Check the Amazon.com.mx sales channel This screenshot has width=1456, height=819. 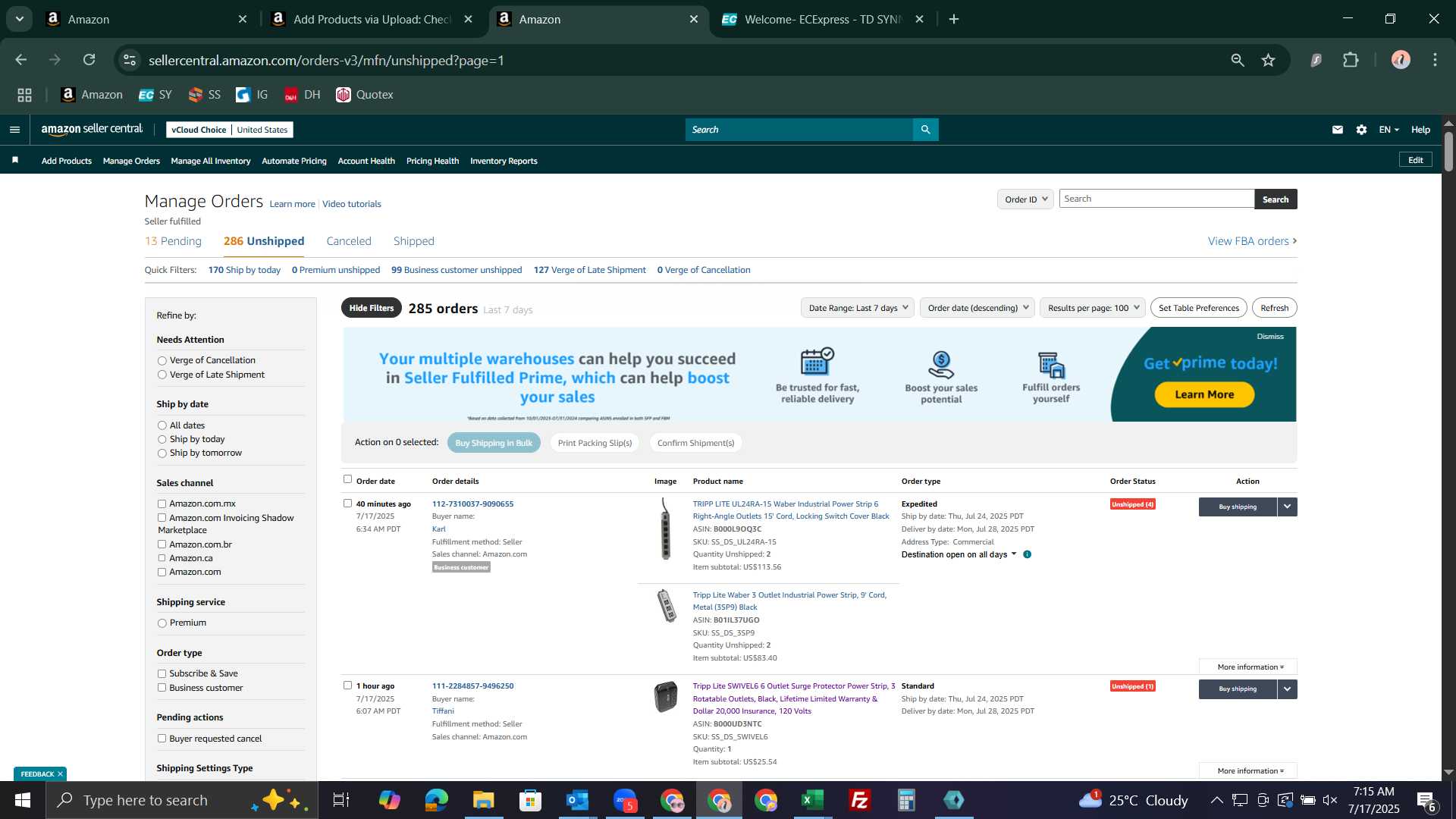(x=162, y=504)
